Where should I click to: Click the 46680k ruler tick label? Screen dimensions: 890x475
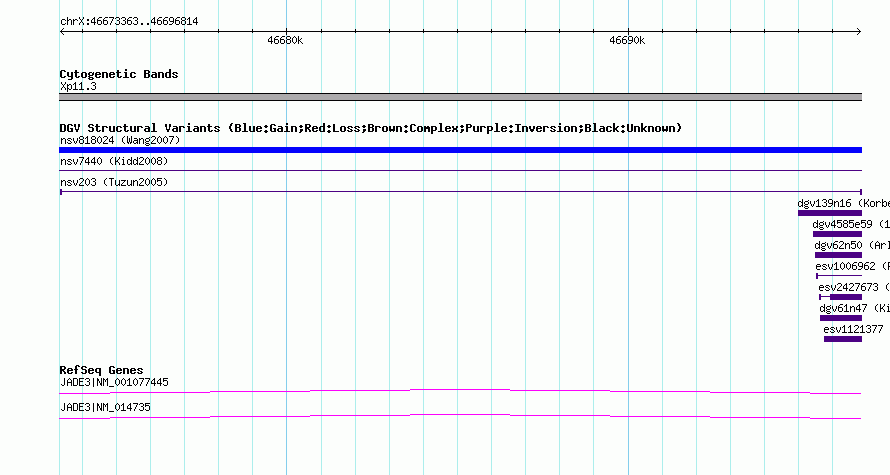point(285,40)
